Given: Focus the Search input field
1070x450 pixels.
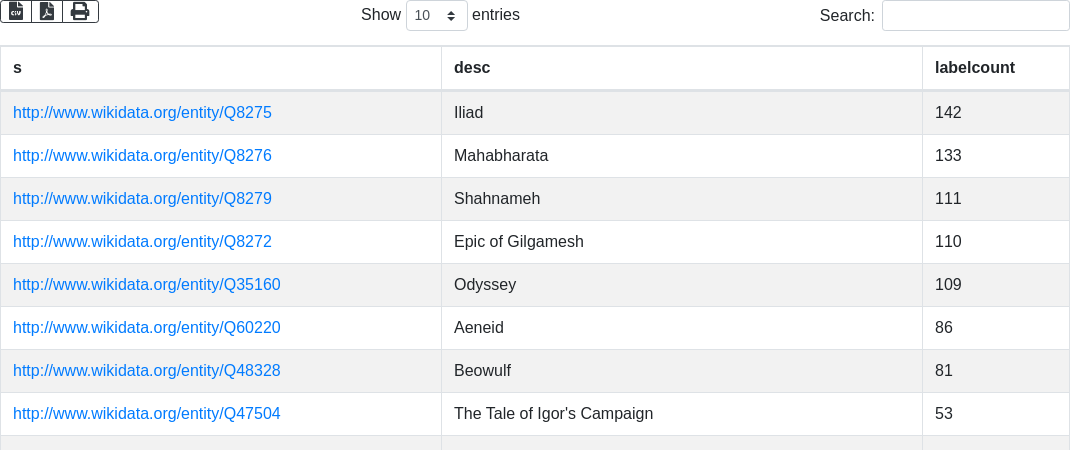Looking at the screenshot, I should click(x=975, y=16).
